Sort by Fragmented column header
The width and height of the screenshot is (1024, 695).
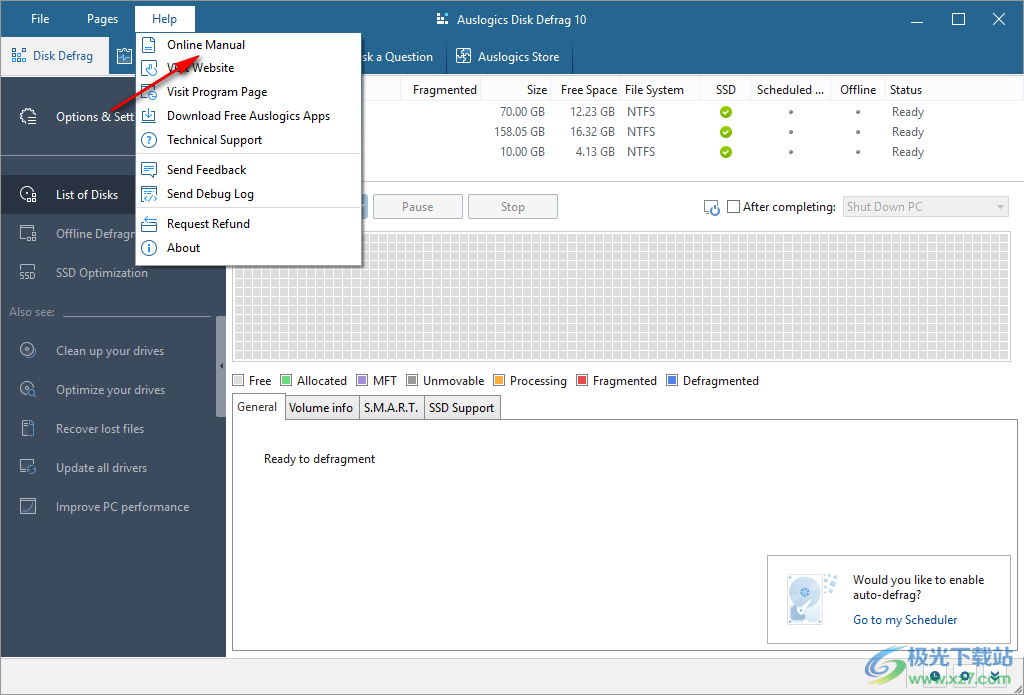point(445,90)
